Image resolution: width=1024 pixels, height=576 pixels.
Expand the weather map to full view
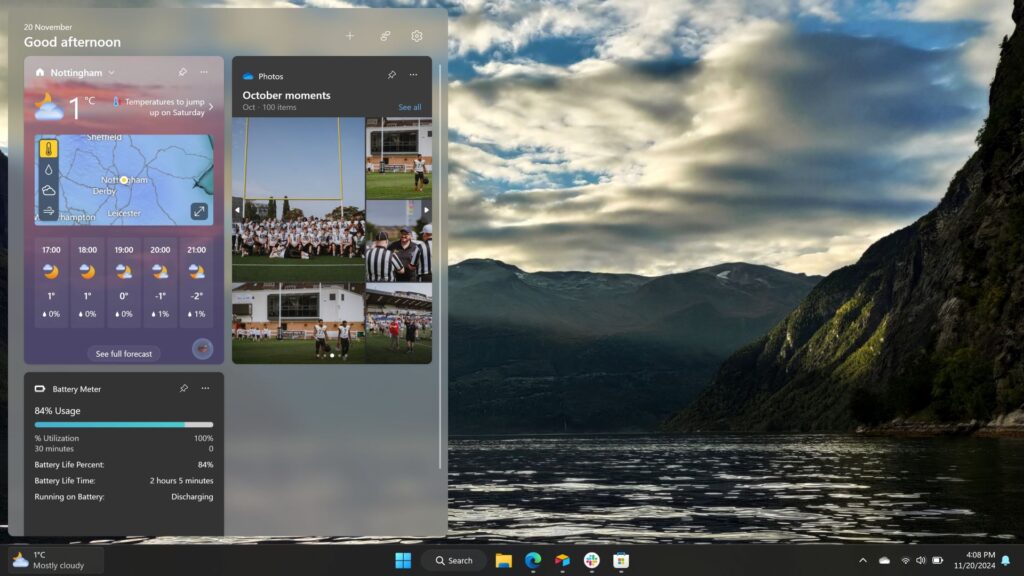(199, 210)
